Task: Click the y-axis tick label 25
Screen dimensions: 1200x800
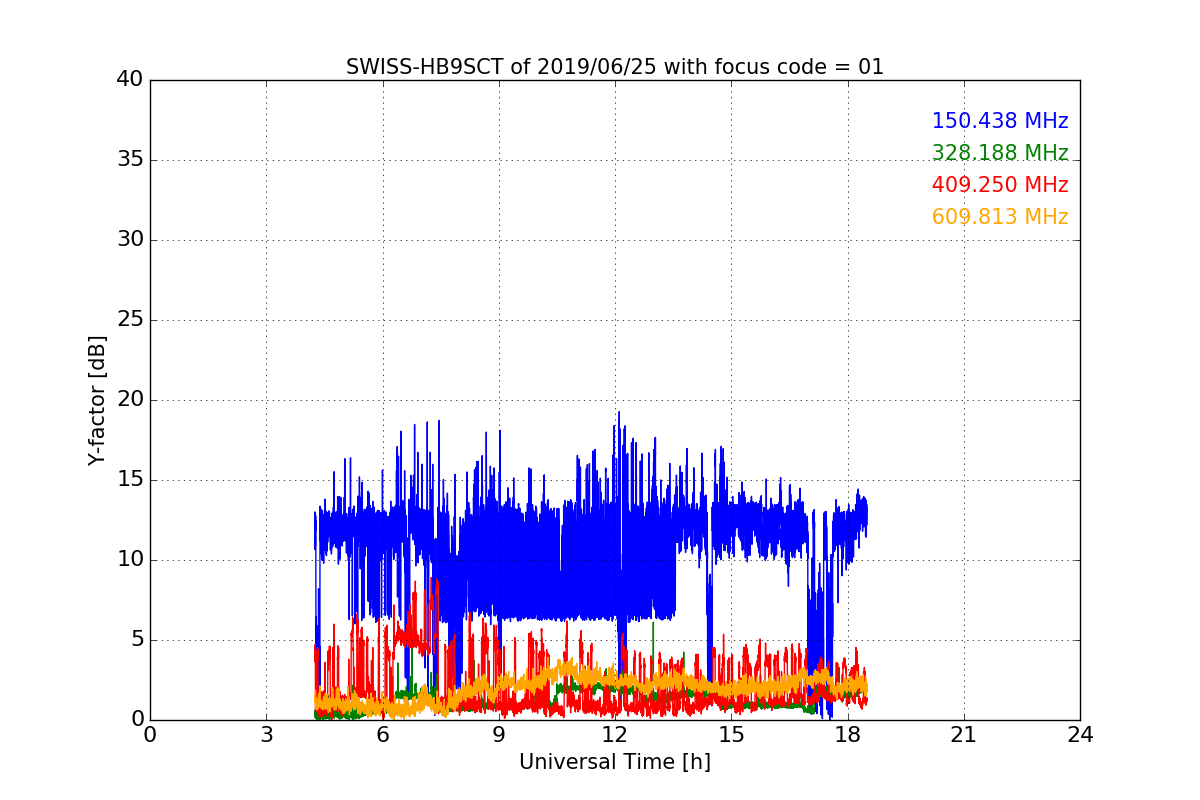Action: [130, 320]
